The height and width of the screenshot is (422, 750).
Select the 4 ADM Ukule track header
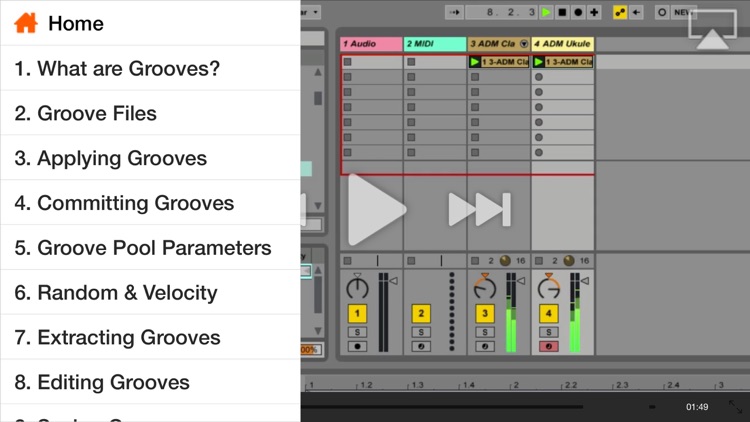[x=562, y=44]
